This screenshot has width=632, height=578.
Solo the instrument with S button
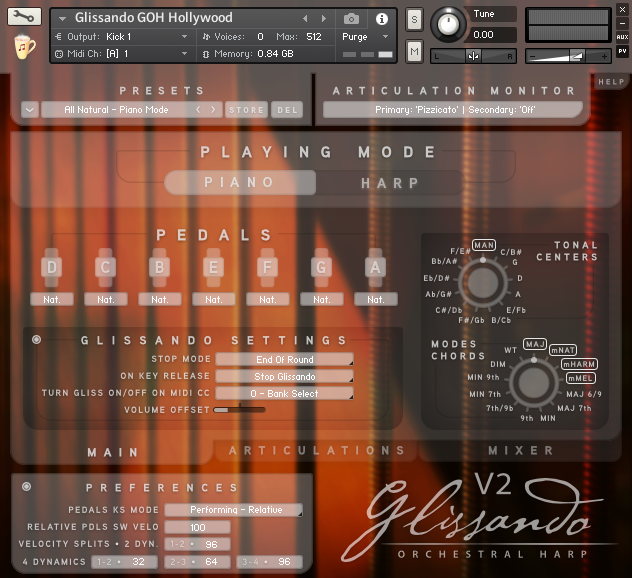[x=414, y=19]
